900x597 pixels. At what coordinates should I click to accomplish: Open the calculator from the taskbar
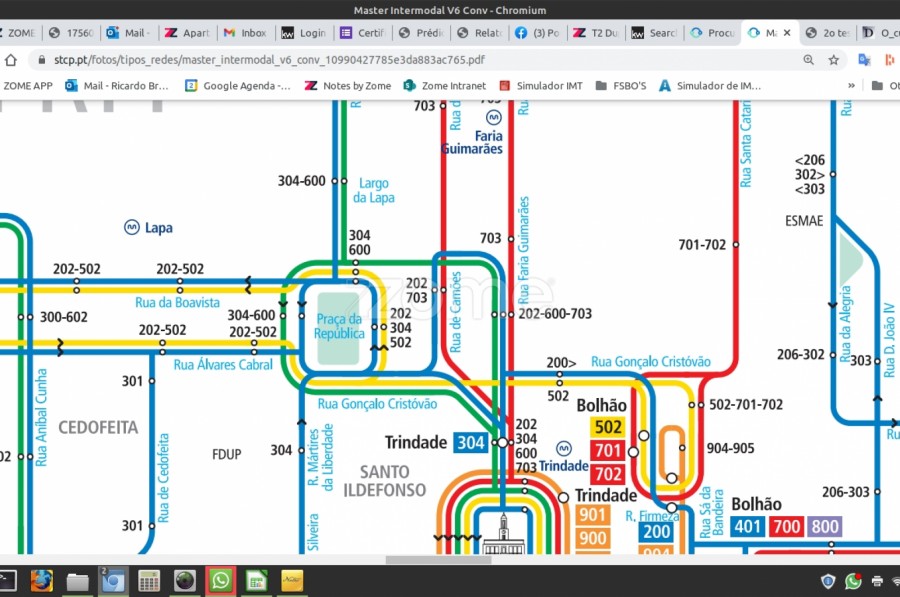coord(149,580)
